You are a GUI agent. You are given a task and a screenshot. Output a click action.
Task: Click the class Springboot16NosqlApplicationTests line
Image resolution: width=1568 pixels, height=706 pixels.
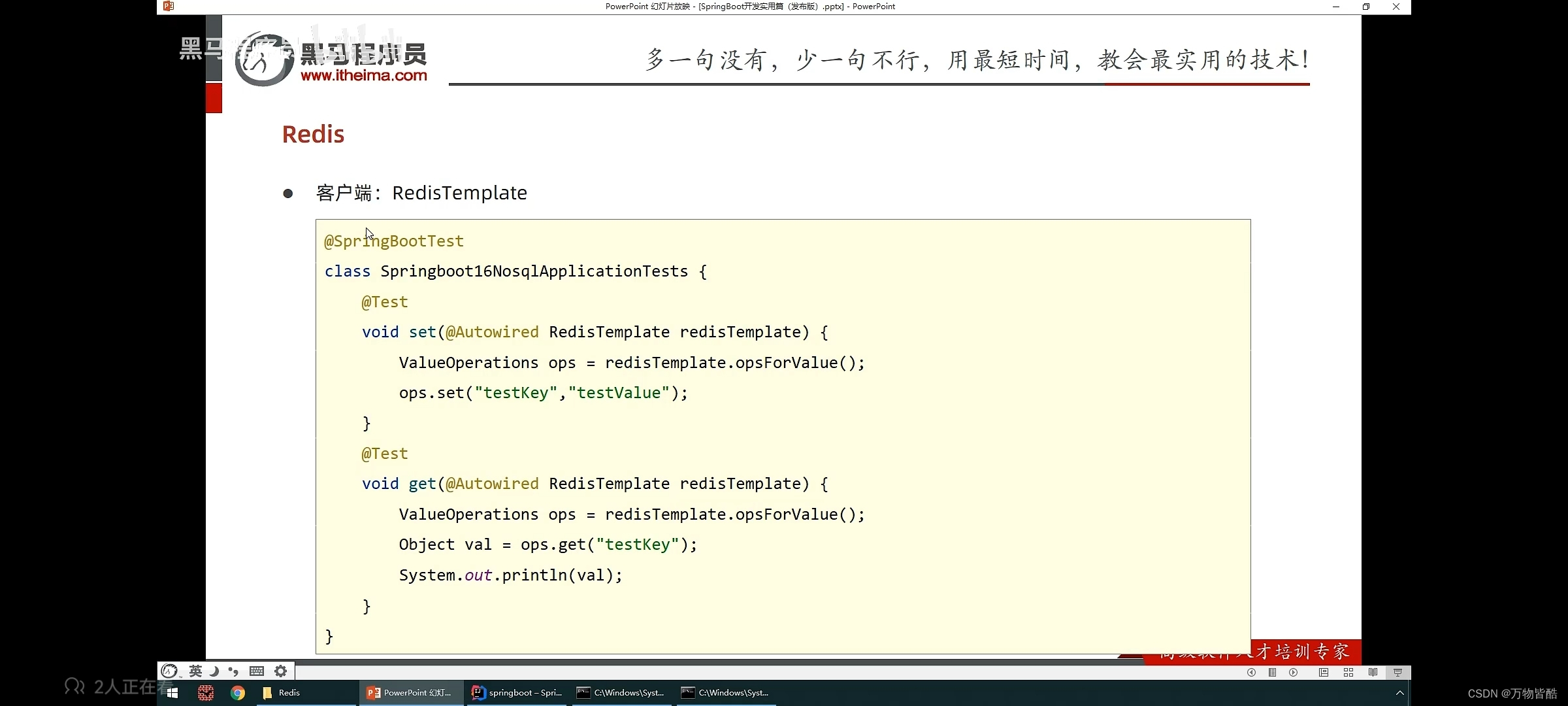click(x=515, y=271)
